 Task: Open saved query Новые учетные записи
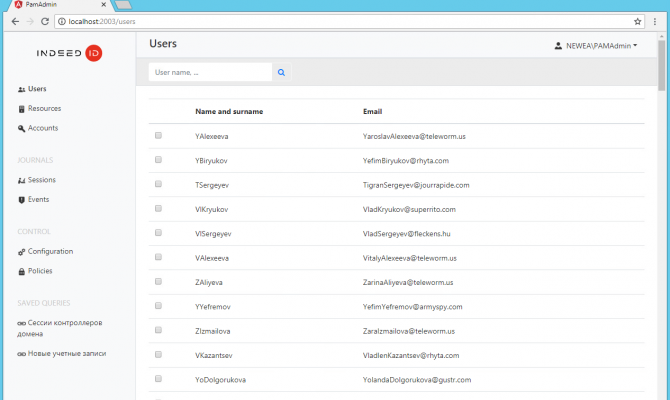pyautogui.click(x=66, y=353)
